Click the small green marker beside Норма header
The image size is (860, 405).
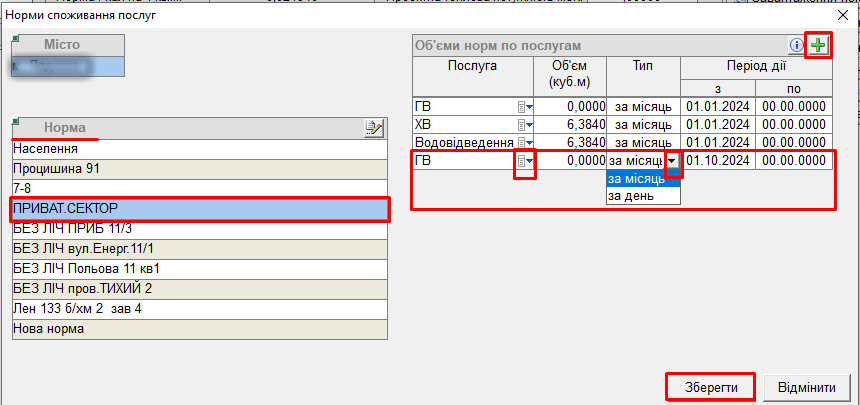tap(17, 124)
